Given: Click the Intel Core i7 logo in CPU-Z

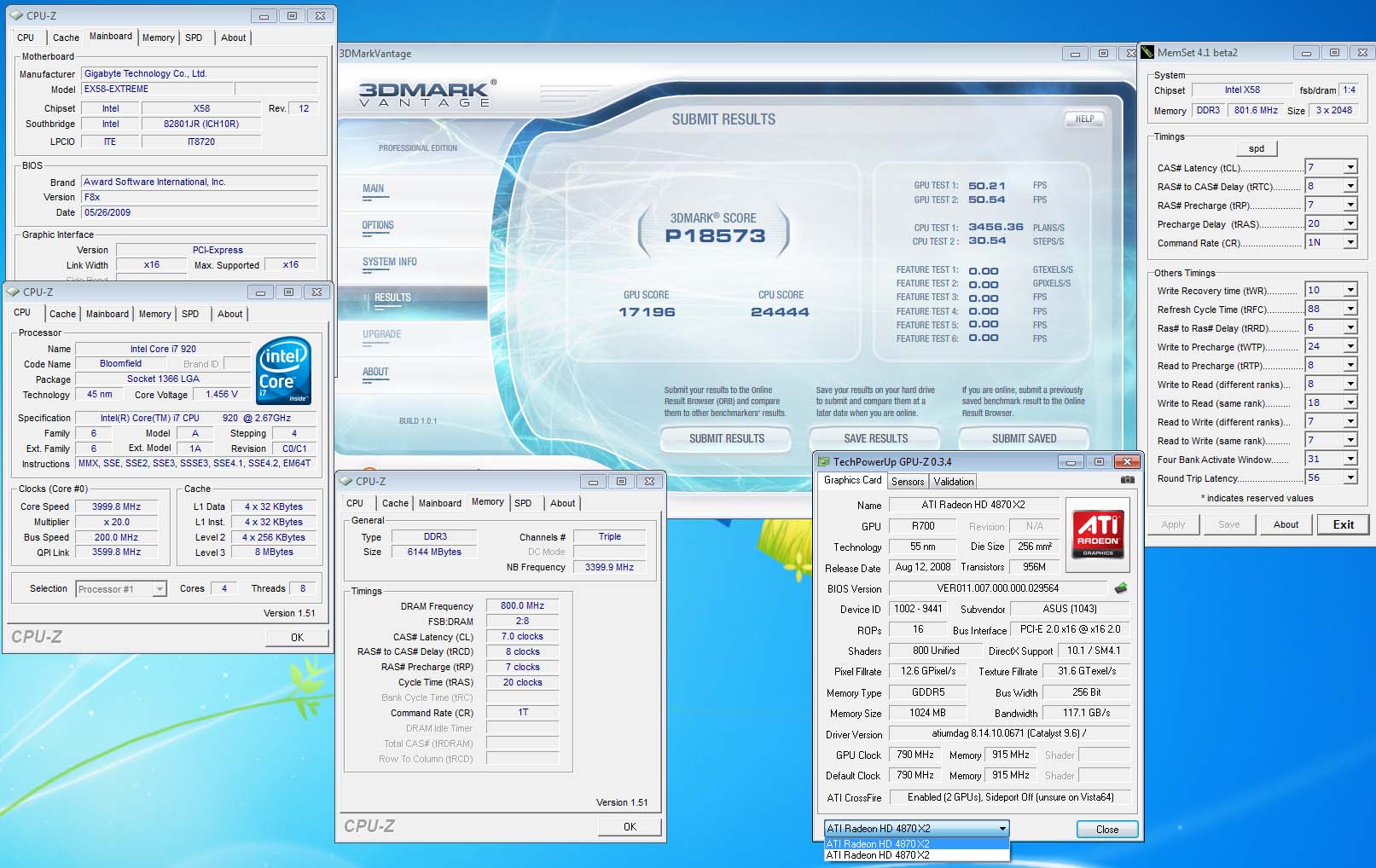Looking at the screenshot, I should 283,371.
